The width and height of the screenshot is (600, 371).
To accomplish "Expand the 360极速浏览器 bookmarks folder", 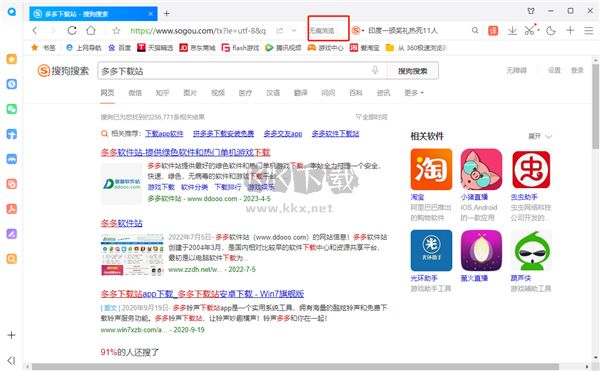I will [416, 47].
